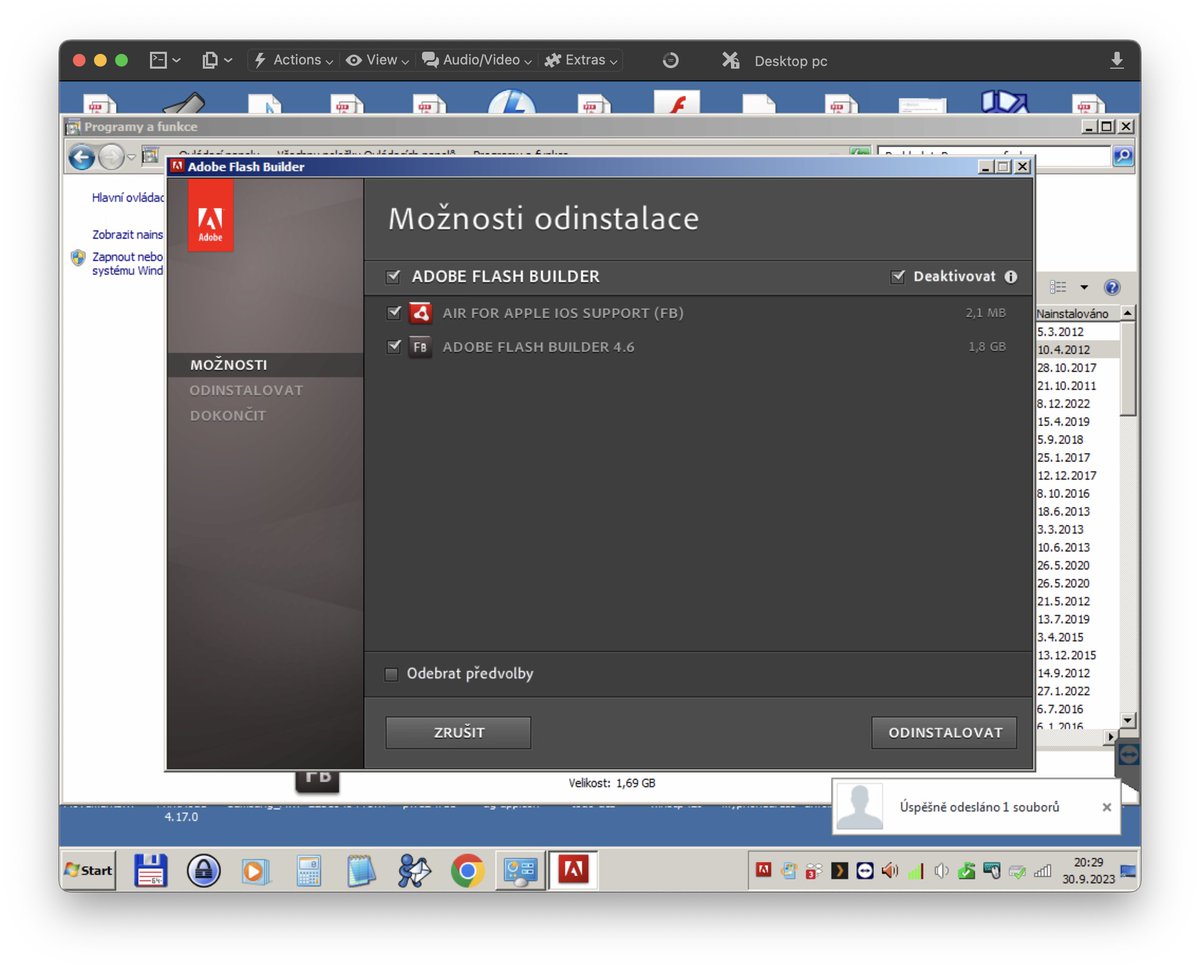Click the search magnifier in Programy a funkce
The width and height of the screenshot is (1200, 970).
click(x=1123, y=156)
